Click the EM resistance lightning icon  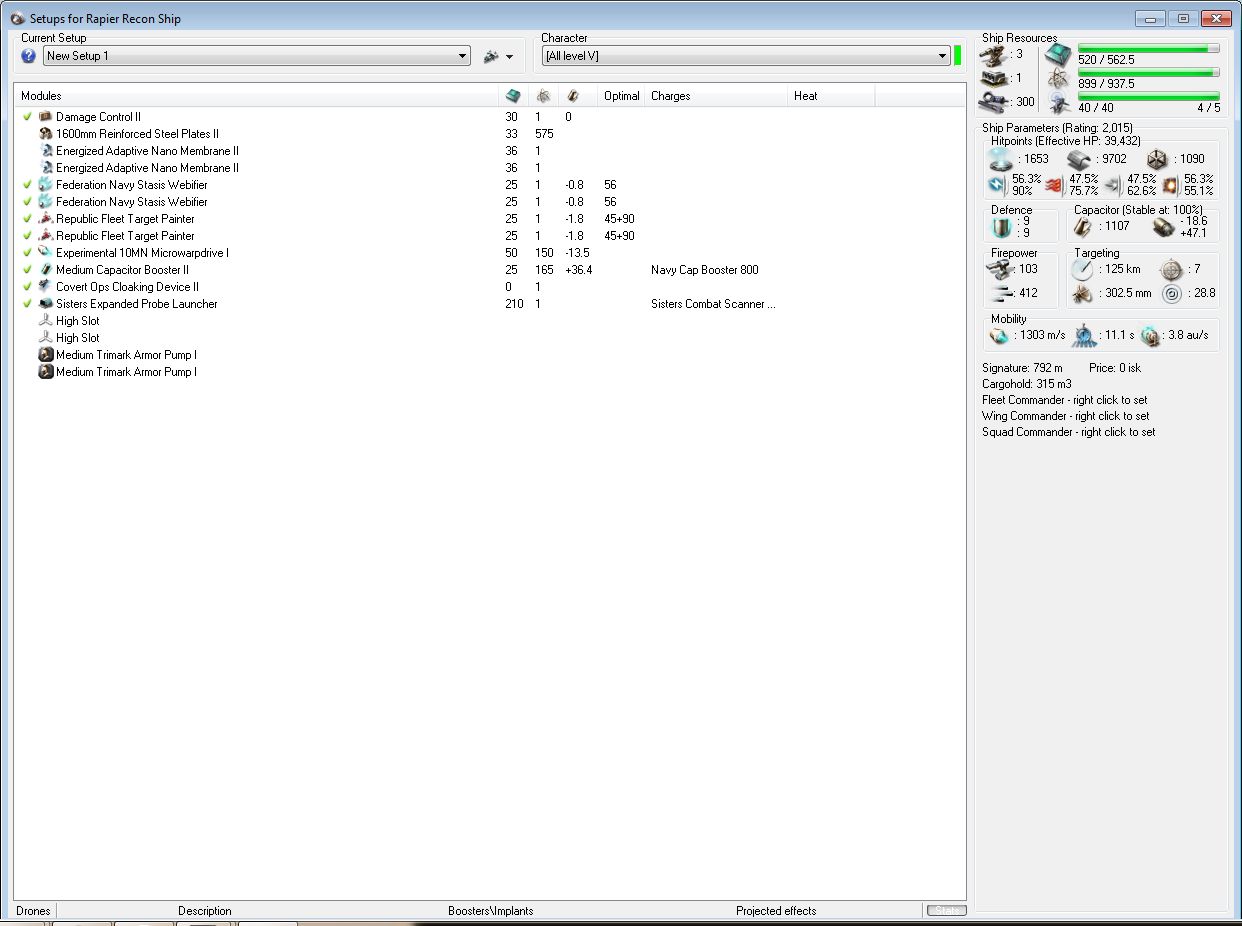click(x=997, y=185)
